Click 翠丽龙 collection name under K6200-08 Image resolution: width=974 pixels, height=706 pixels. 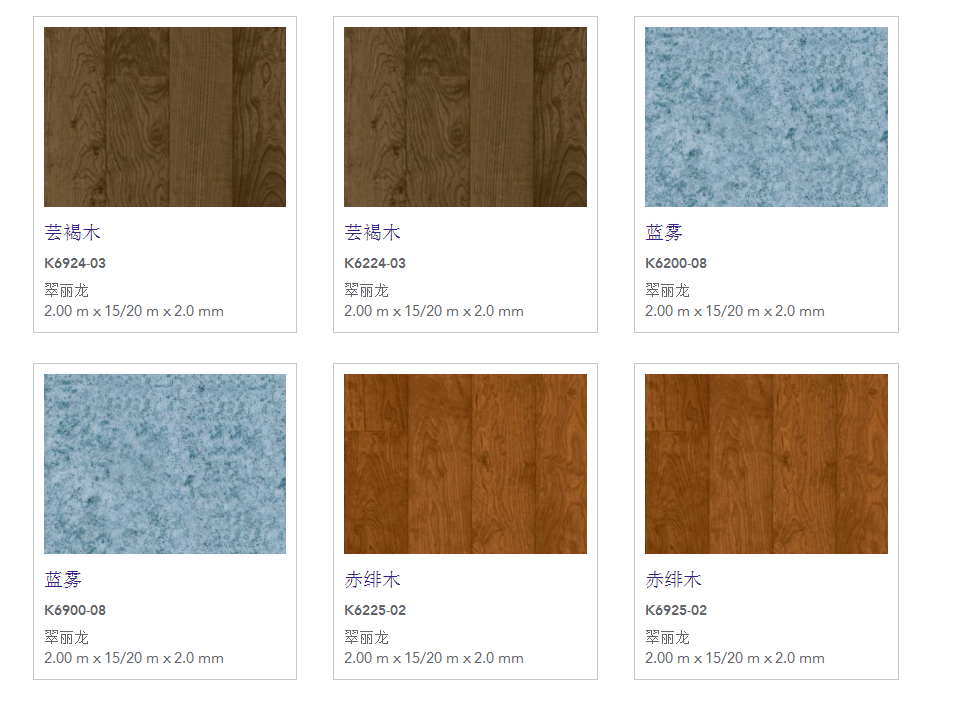point(667,291)
